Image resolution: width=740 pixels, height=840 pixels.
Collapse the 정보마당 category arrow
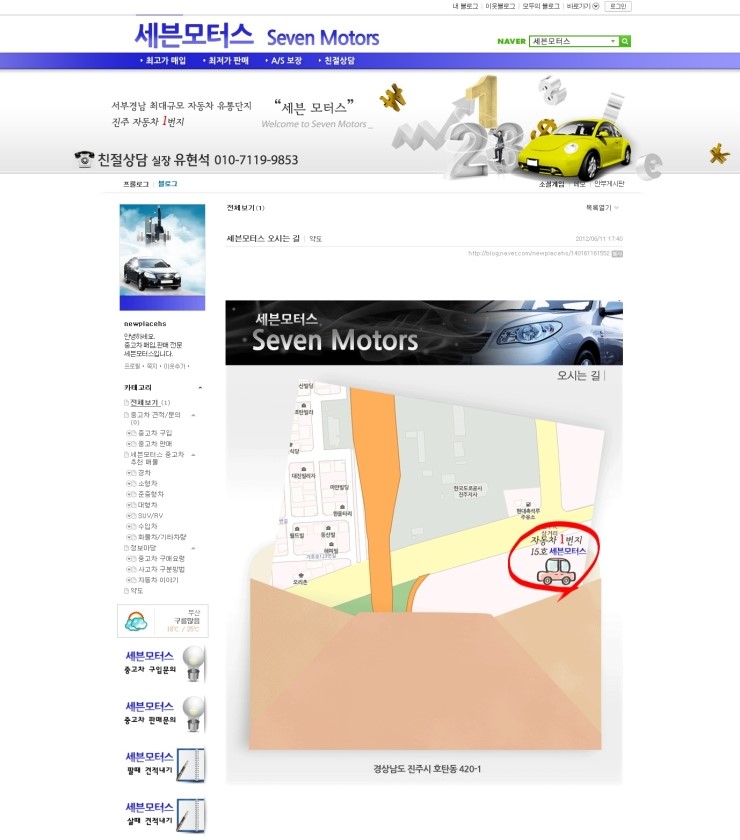193,548
